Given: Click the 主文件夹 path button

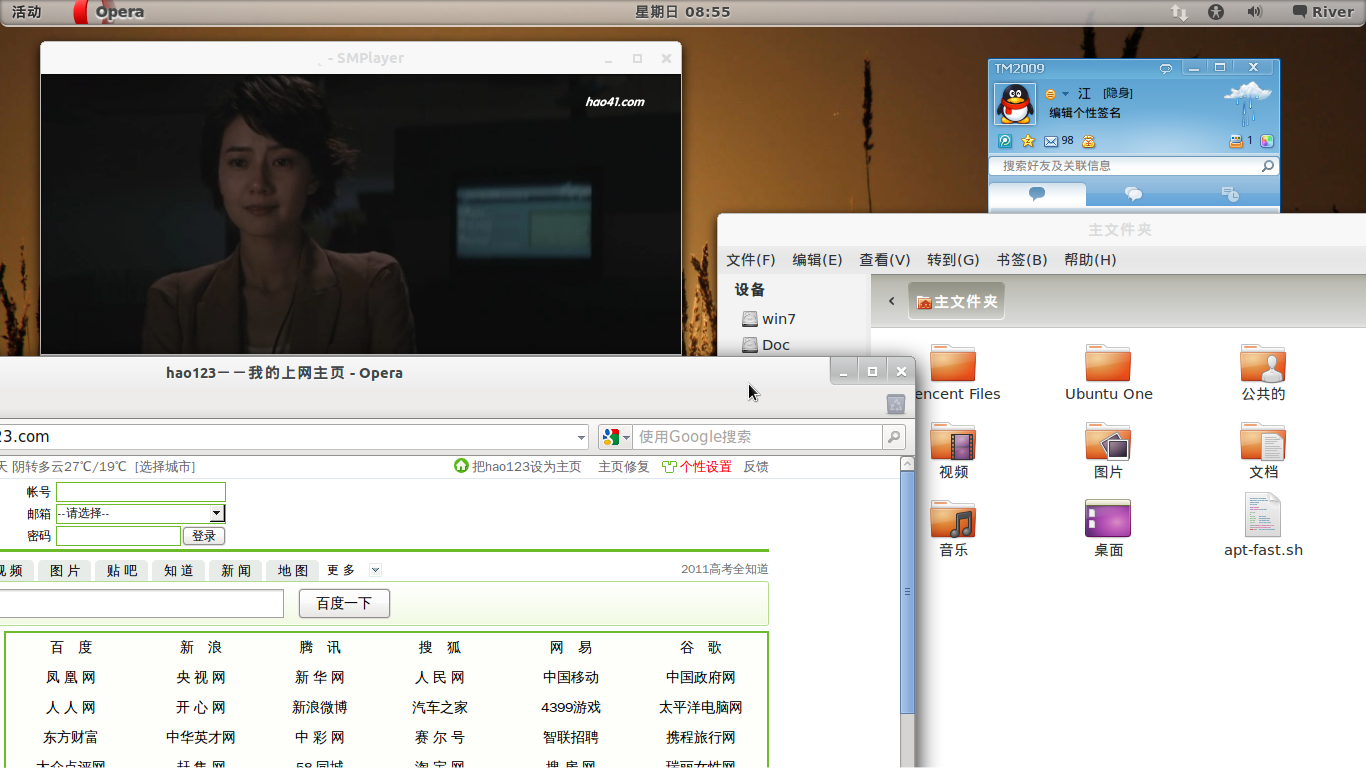Looking at the screenshot, I should point(956,301).
